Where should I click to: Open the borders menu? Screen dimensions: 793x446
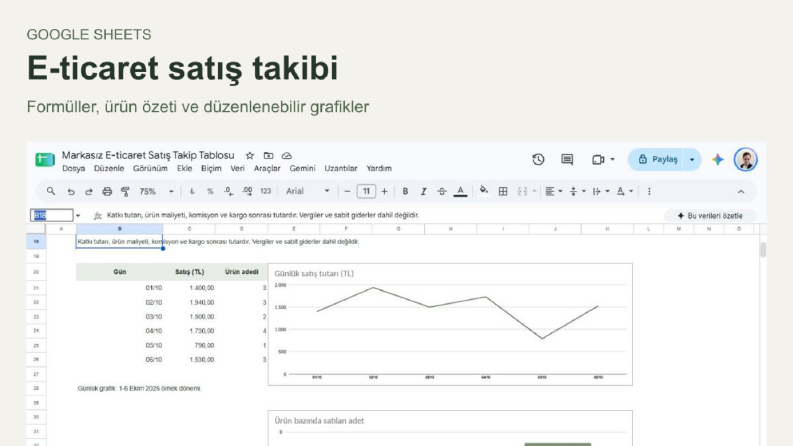[x=503, y=191]
